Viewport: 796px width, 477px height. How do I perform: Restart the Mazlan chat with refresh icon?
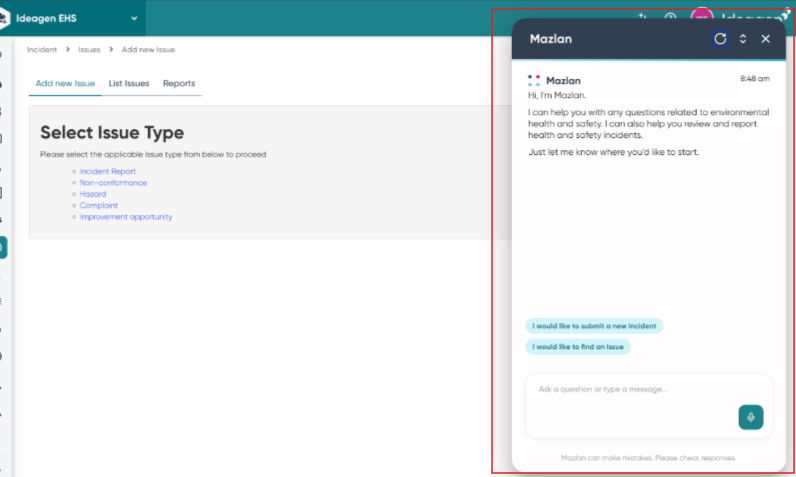[x=720, y=39]
